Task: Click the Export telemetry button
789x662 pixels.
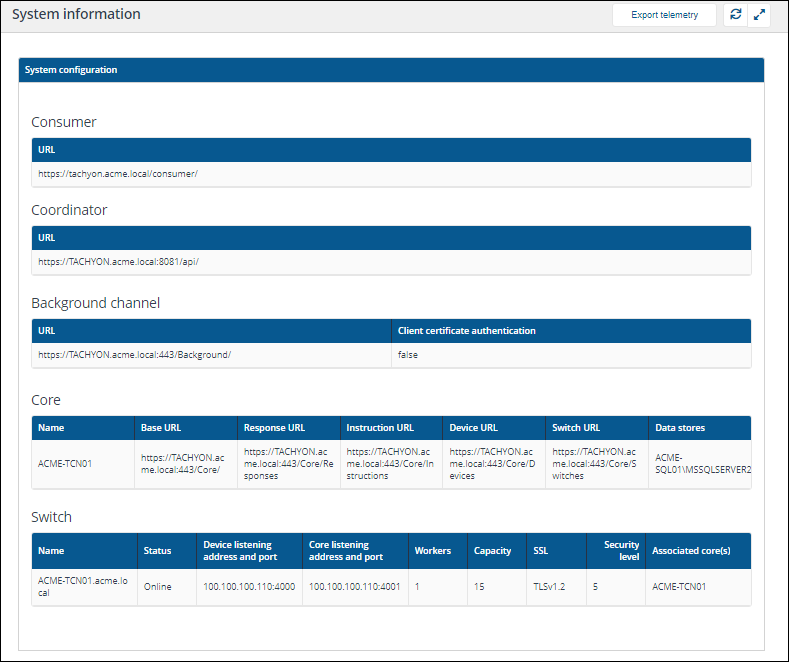Action: [664, 15]
